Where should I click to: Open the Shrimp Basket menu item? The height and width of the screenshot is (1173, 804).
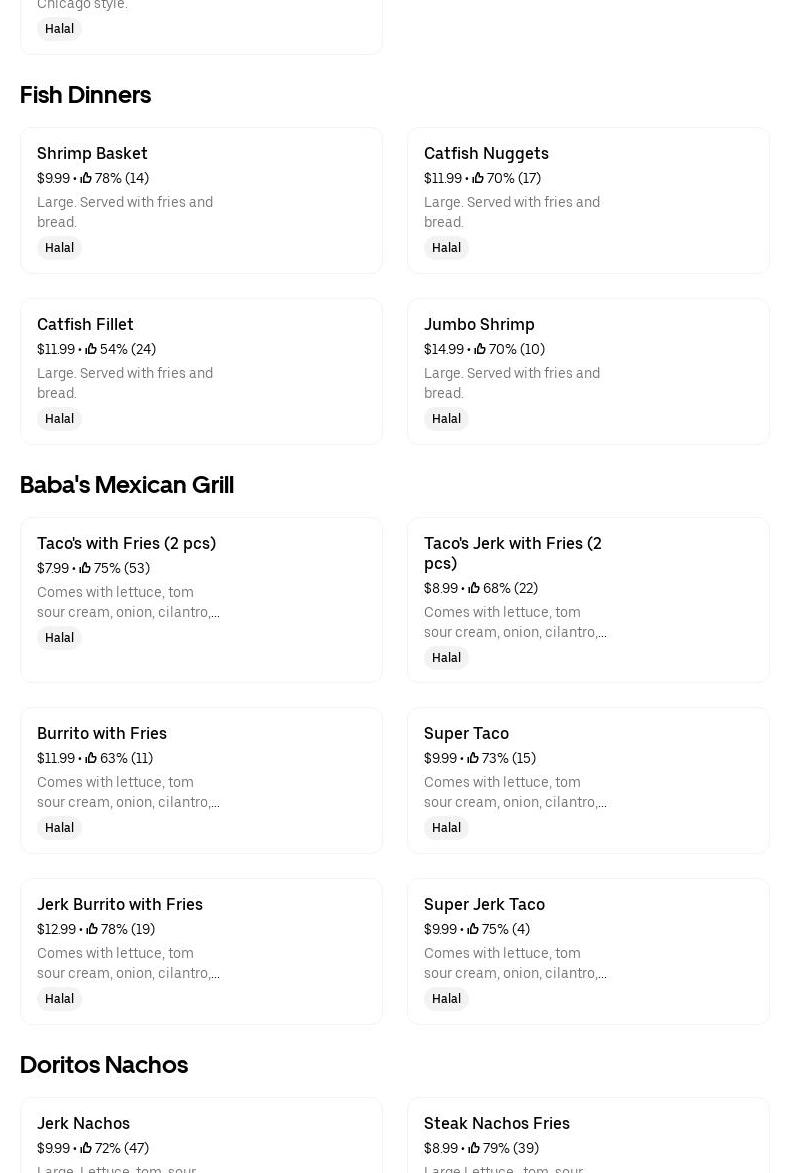pos(92,153)
